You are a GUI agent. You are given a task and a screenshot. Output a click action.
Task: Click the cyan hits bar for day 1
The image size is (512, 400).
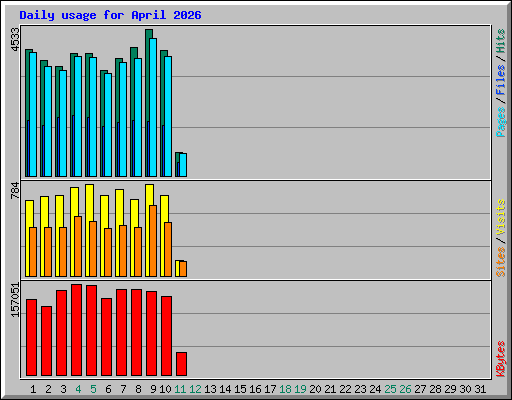[33, 114]
